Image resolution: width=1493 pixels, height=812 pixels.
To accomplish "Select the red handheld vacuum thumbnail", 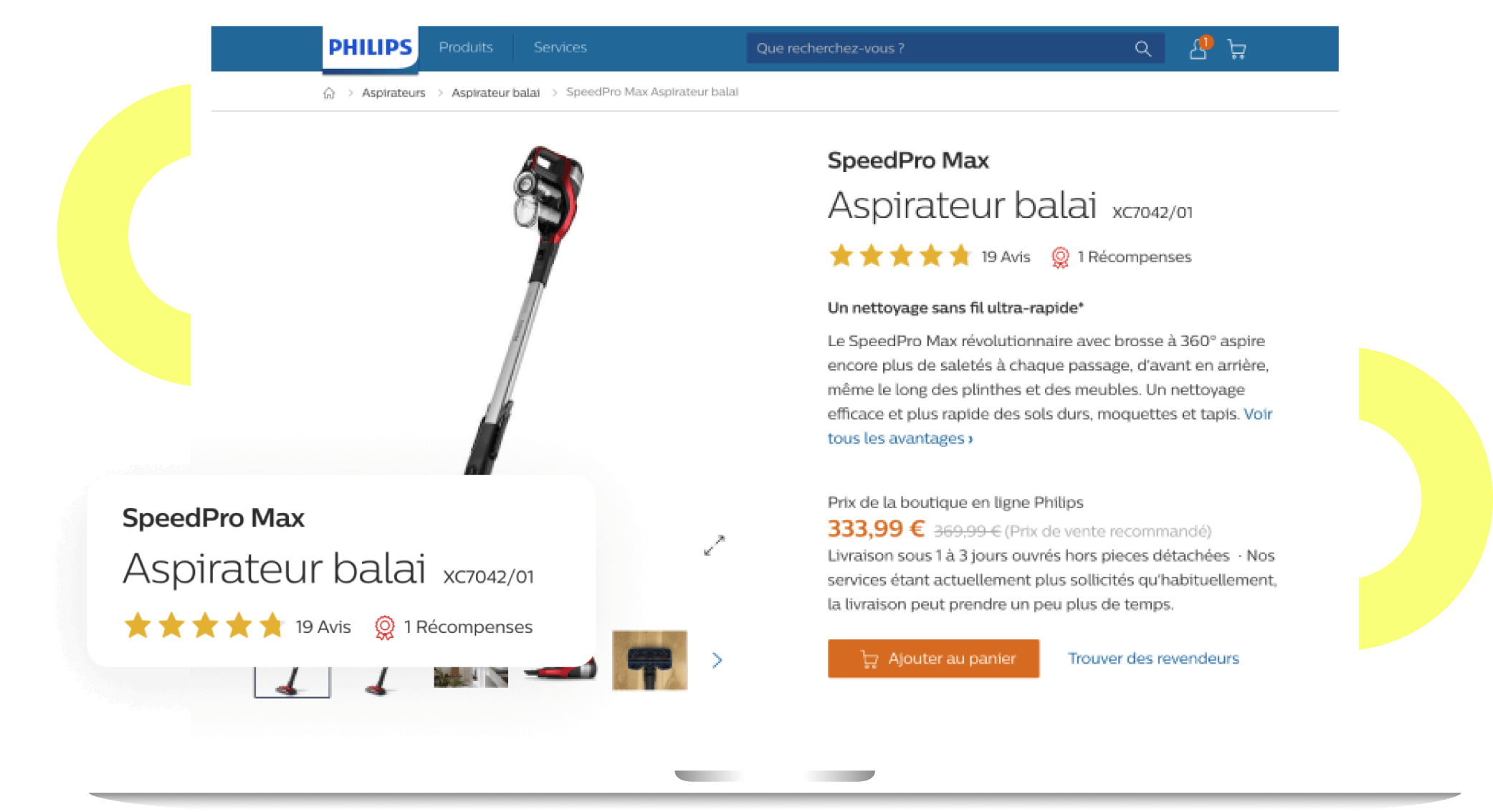I will point(561,672).
